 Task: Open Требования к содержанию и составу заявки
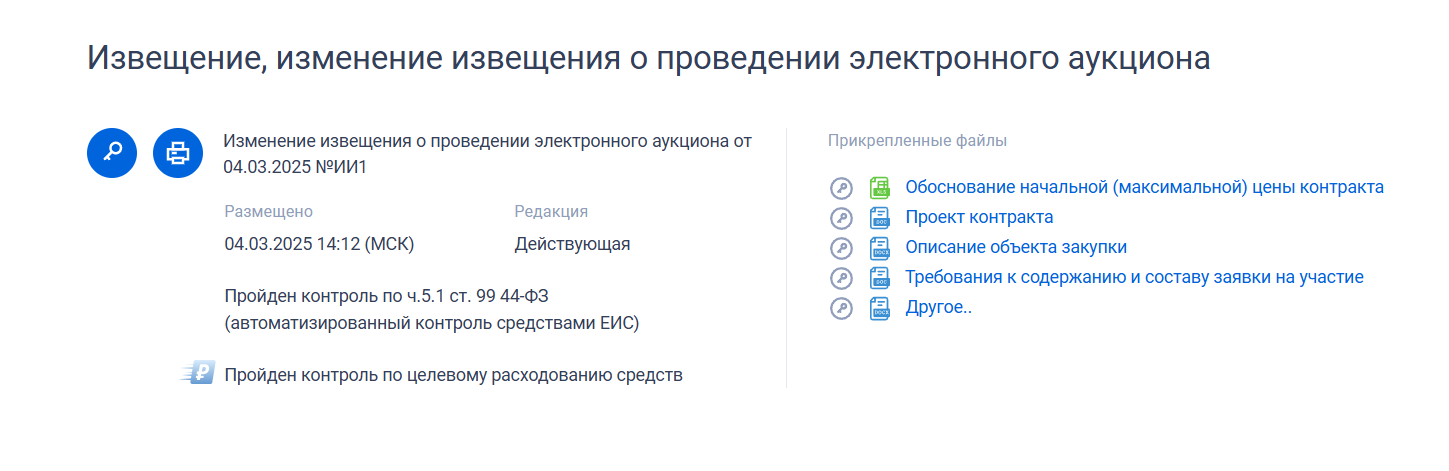pos(1134,277)
